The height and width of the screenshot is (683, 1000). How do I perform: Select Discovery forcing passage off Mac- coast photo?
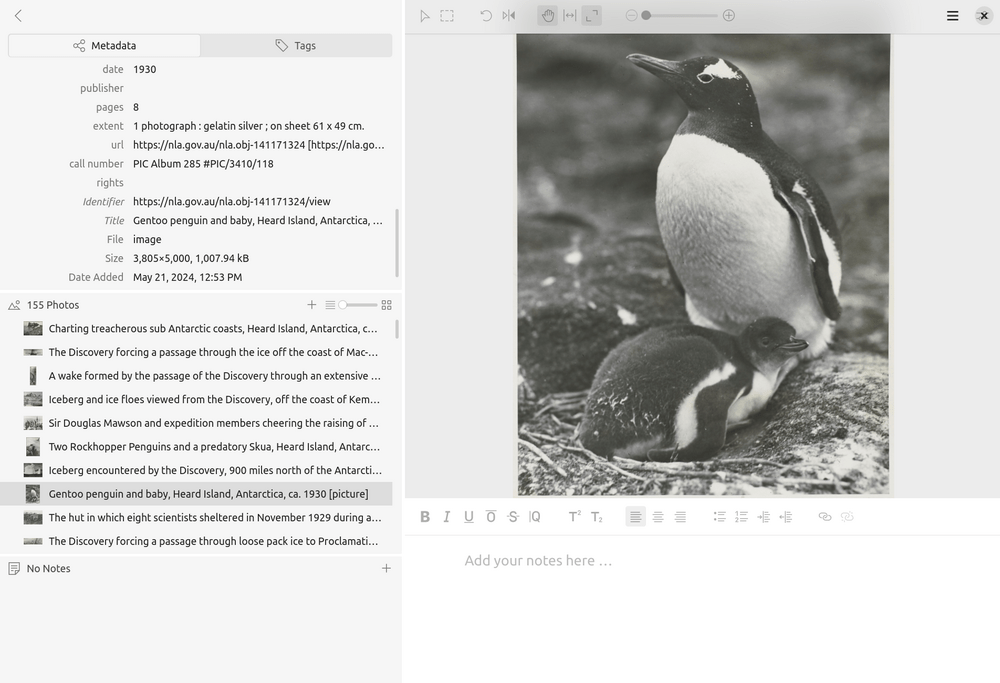[x=196, y=352]
